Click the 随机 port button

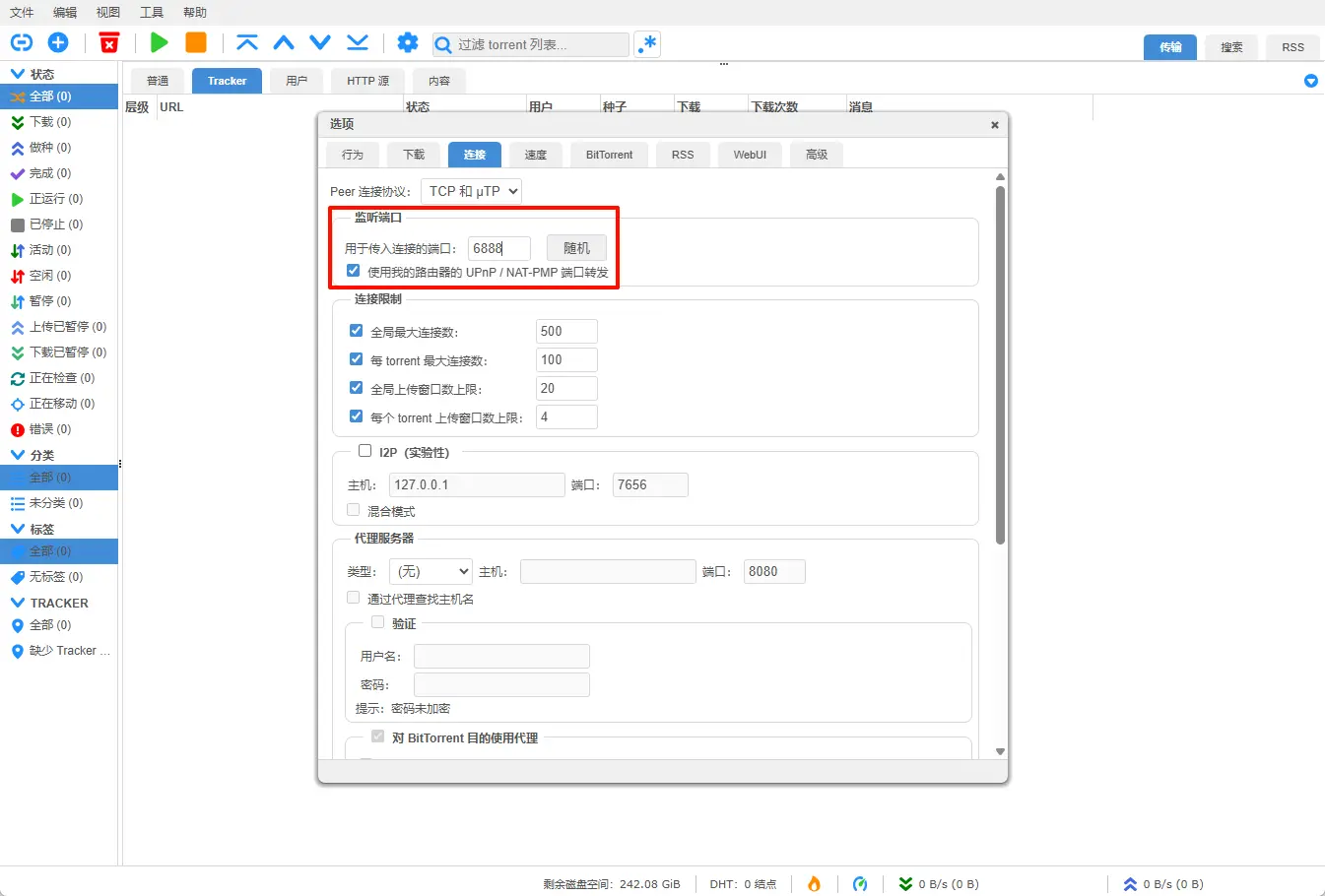click(576, 248)
